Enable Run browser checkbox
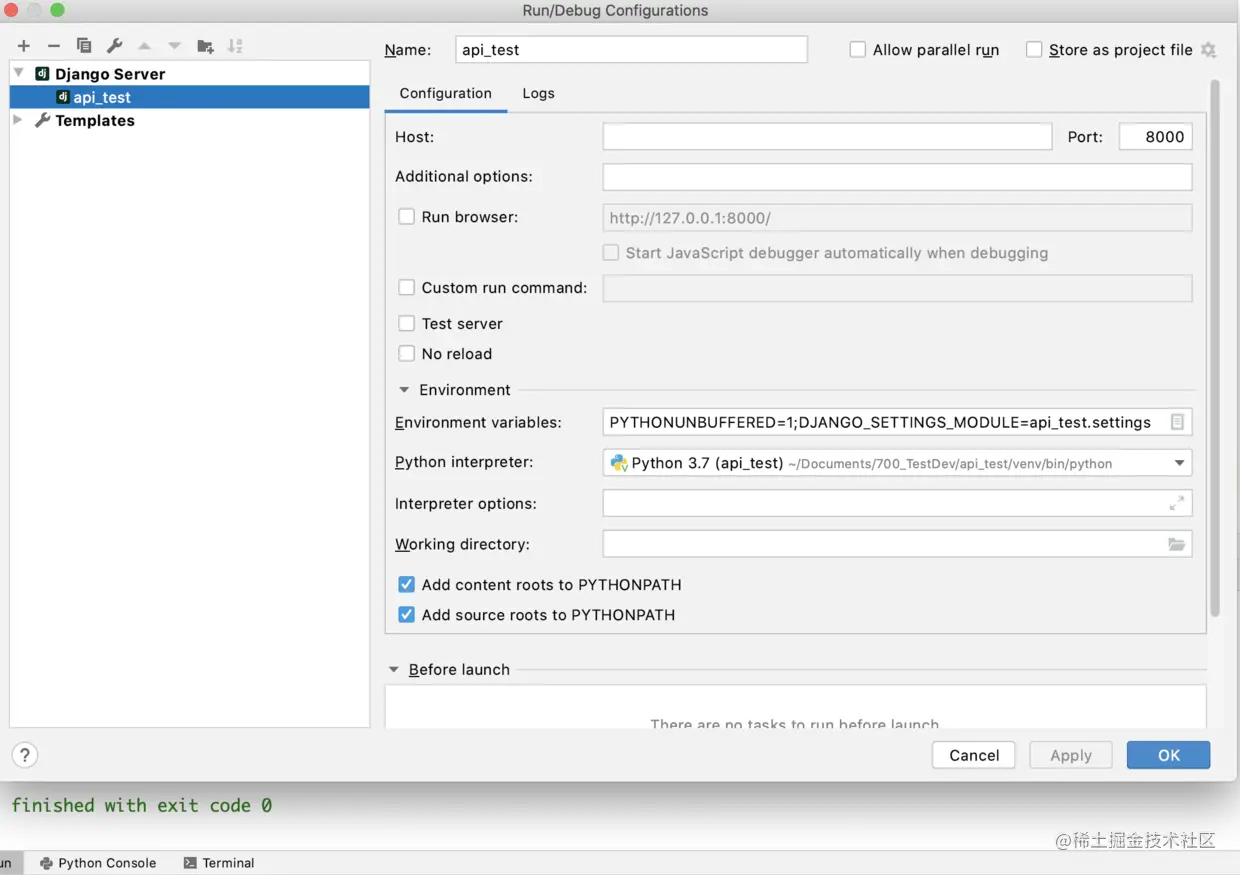 pos(407,217)
